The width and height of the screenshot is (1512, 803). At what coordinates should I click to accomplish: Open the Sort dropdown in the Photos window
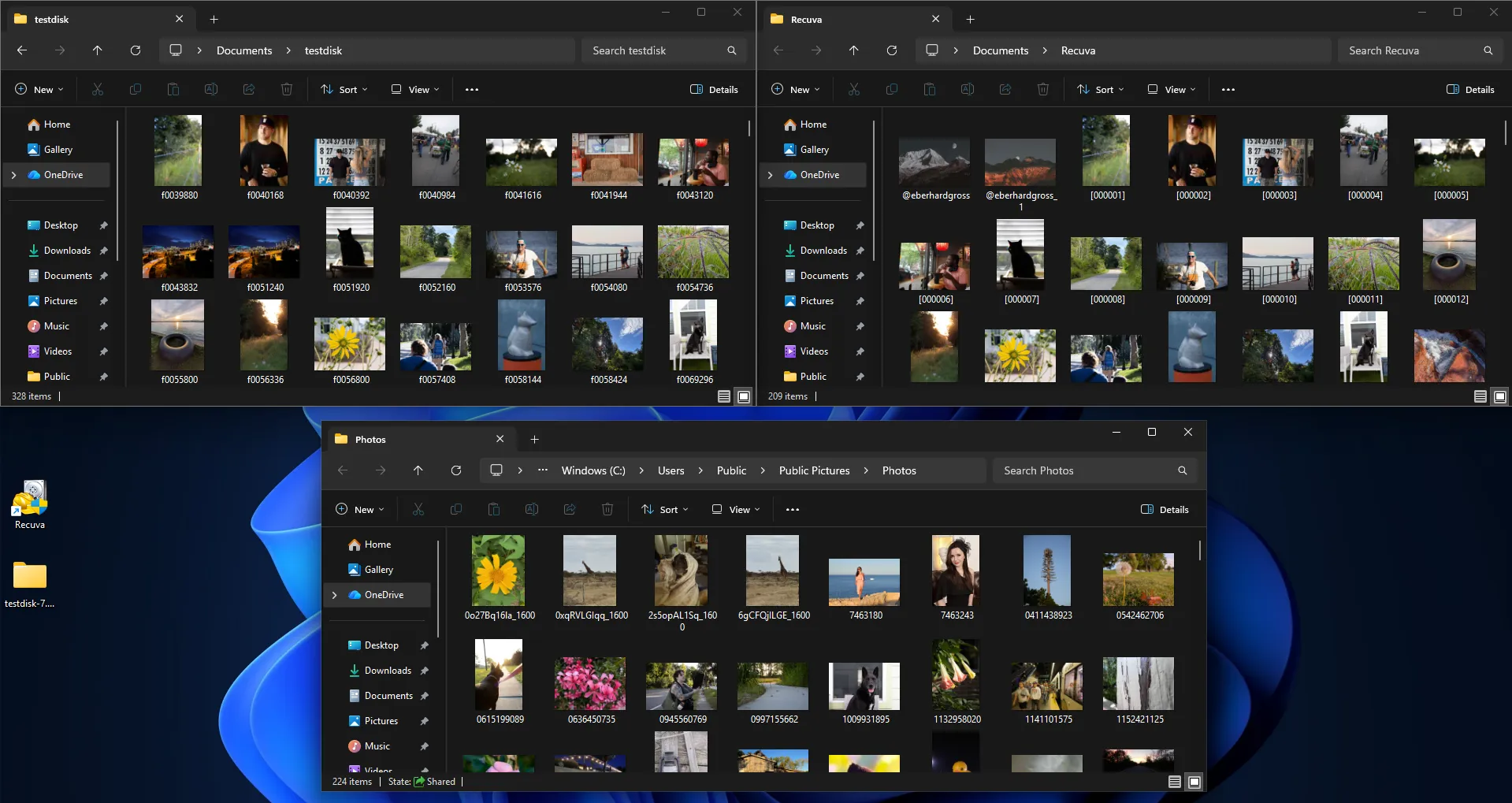664,509
